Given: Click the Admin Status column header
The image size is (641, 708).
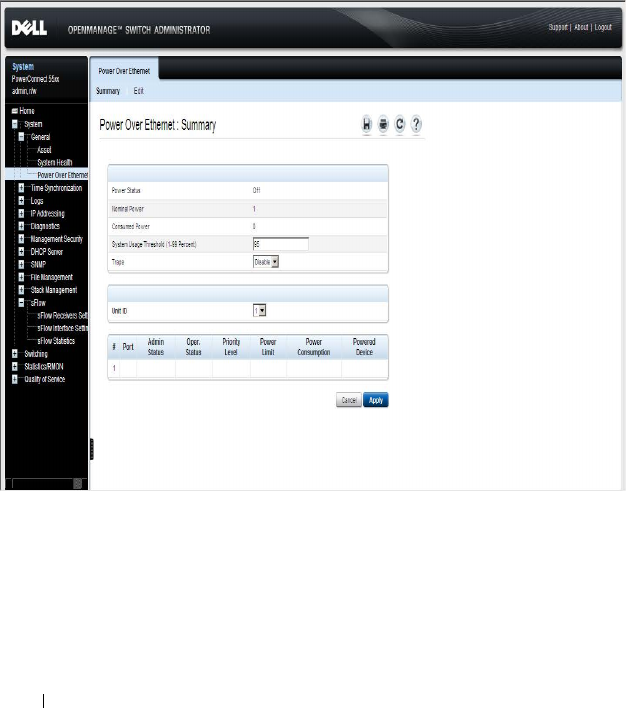Looking at the screenshot, I should point(156,347).
